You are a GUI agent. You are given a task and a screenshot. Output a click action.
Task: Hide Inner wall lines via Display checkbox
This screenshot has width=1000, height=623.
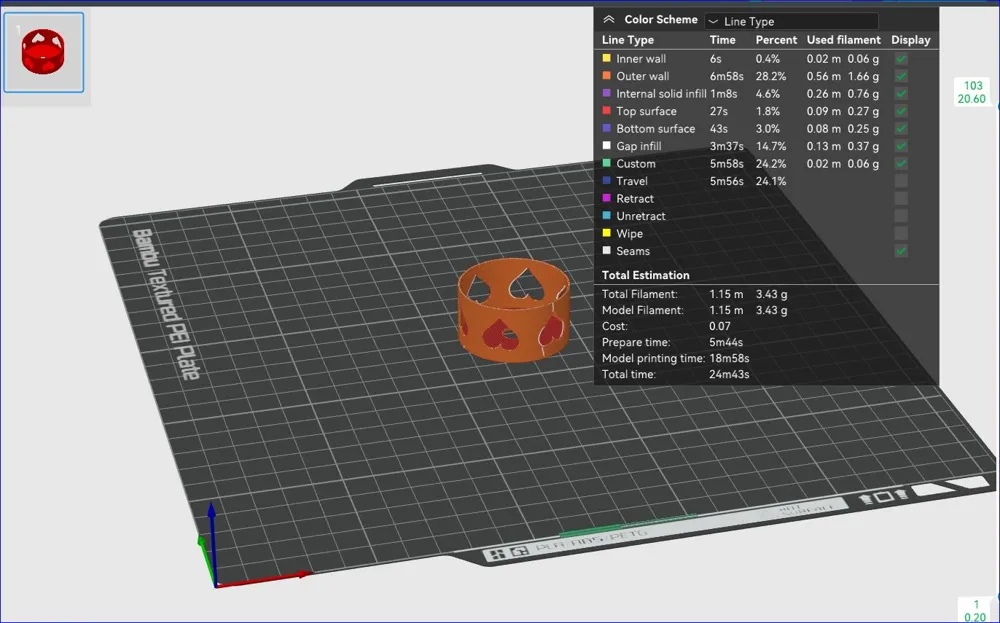pos(901,59)
